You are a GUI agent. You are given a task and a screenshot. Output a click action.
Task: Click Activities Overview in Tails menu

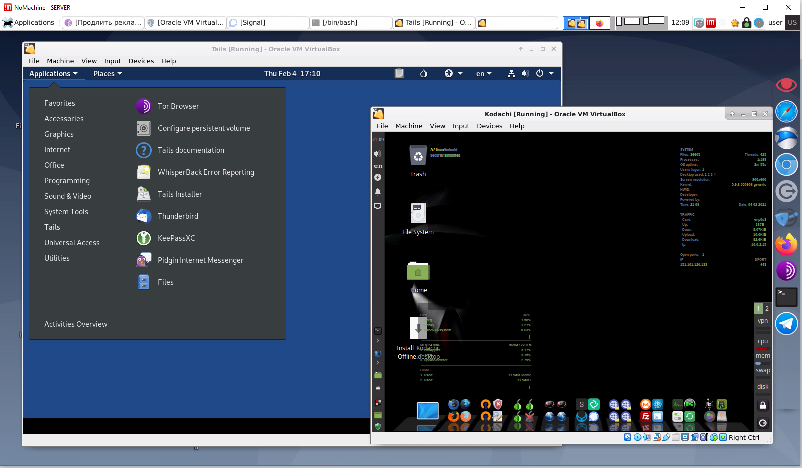point(76,324)
